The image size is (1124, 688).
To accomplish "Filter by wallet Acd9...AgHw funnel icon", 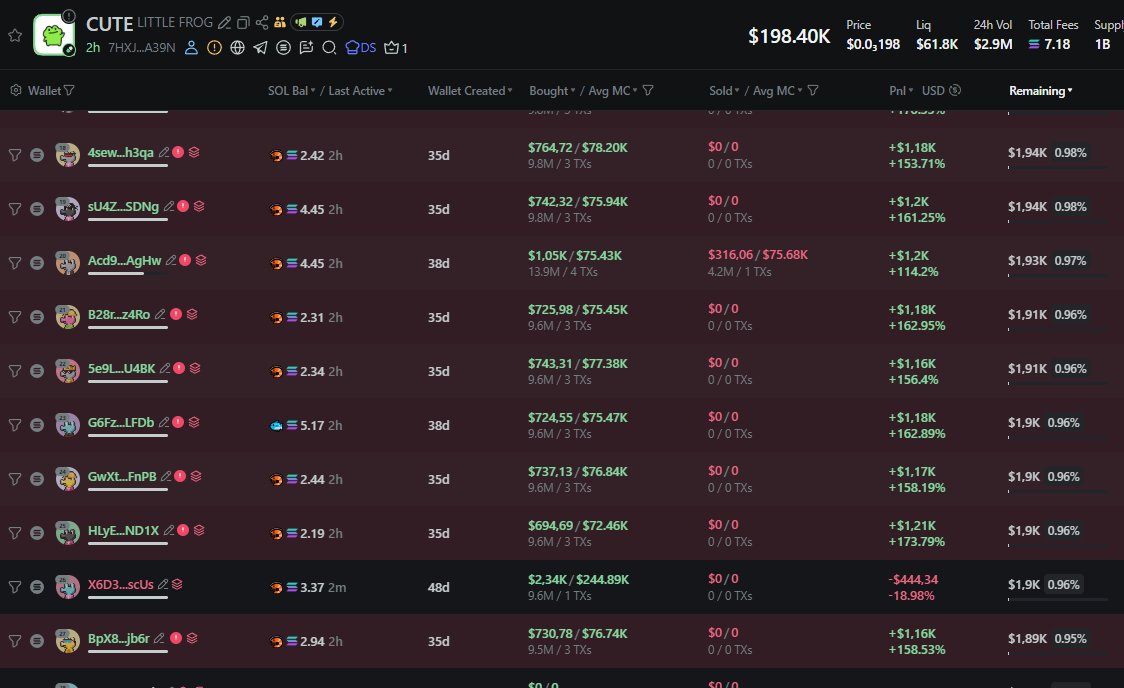I will tap(15, 263).
